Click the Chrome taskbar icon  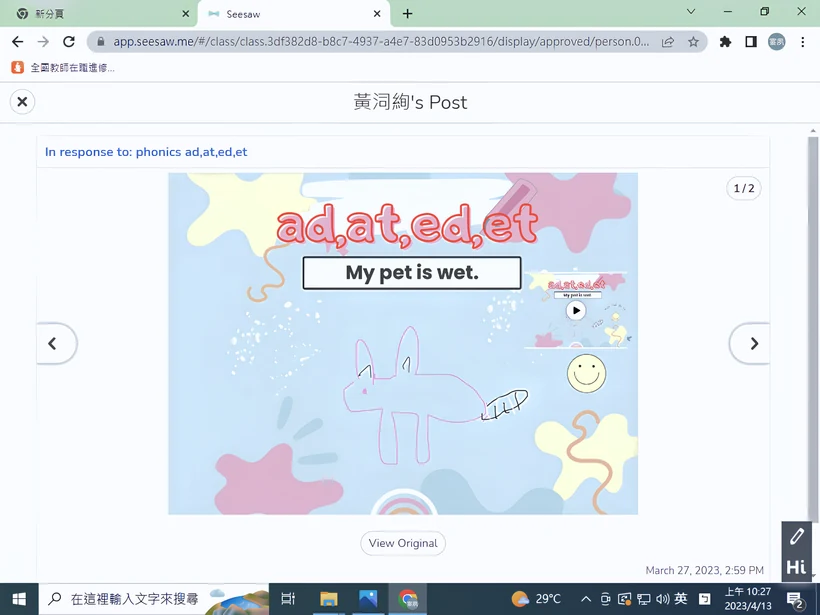(408, 599)
